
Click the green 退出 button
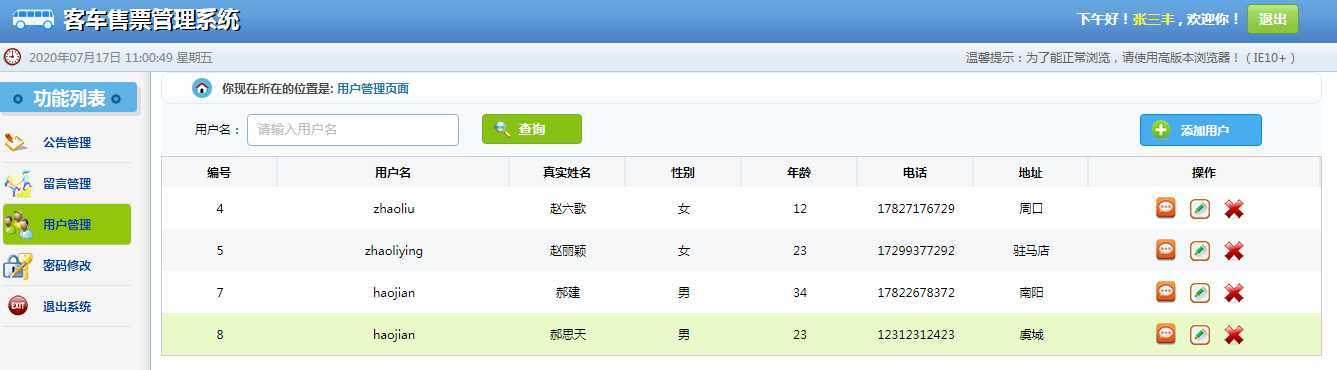click(1272, 19)
